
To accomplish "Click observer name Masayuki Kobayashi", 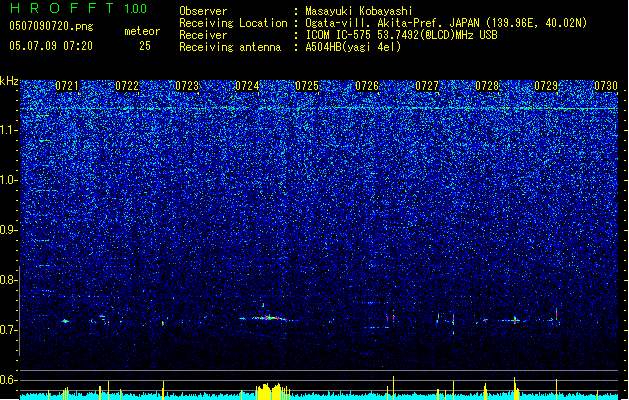I will (x=359, y=11).
